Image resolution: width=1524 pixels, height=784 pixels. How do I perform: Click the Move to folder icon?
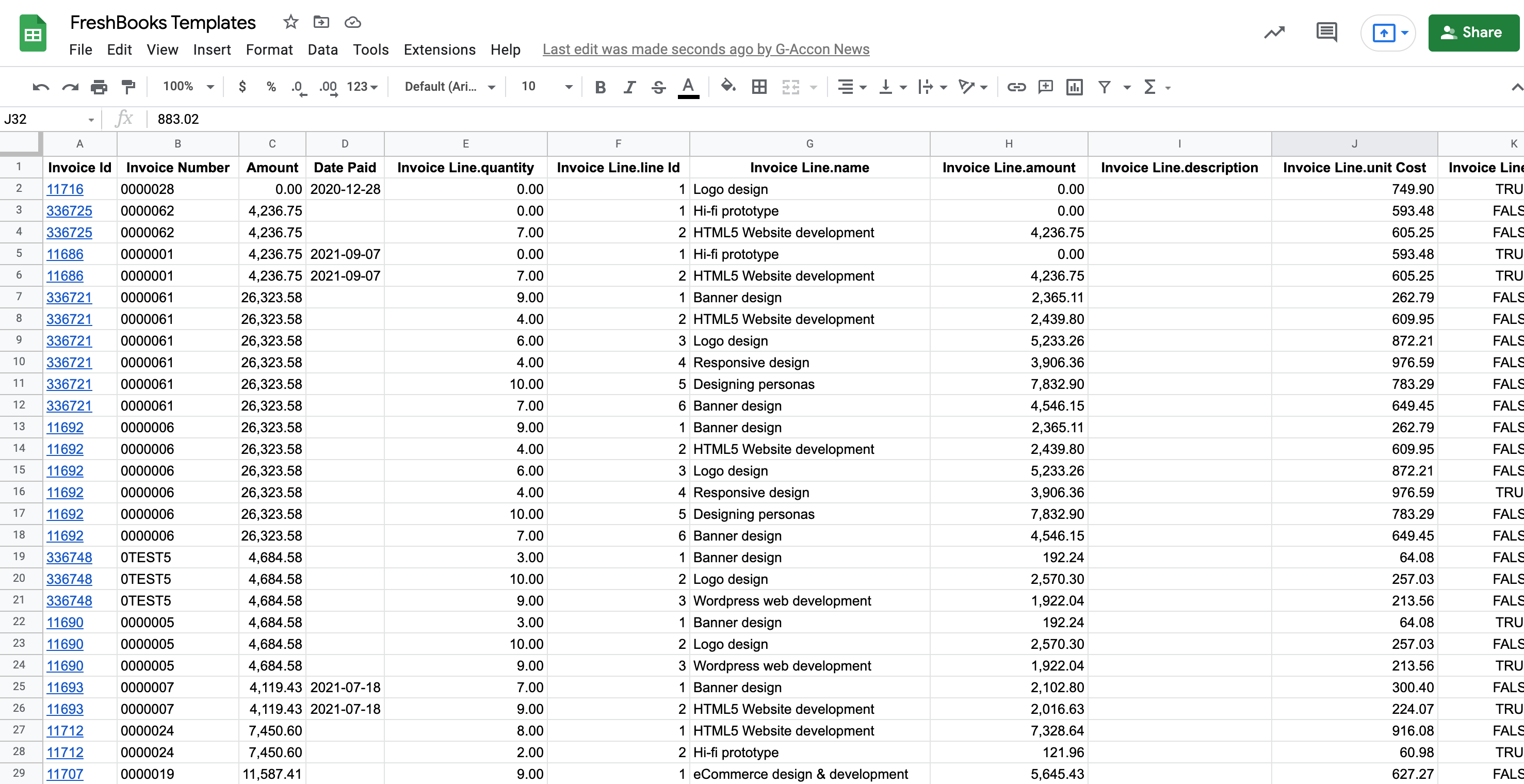(321, 23)
